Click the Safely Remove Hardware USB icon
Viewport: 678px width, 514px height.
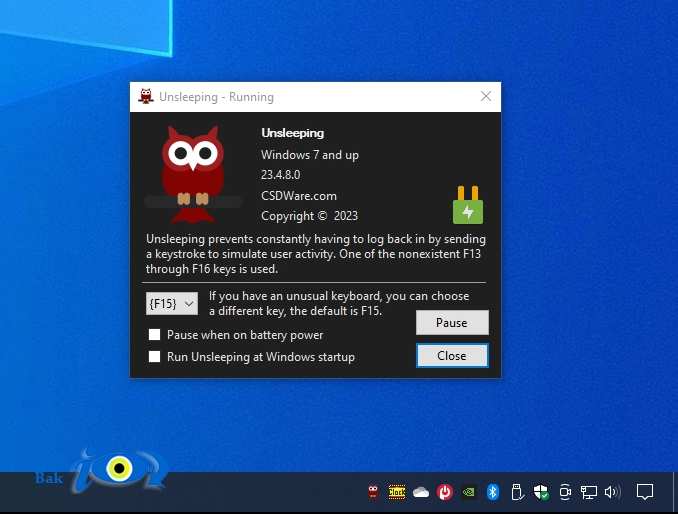coord(517,492)
